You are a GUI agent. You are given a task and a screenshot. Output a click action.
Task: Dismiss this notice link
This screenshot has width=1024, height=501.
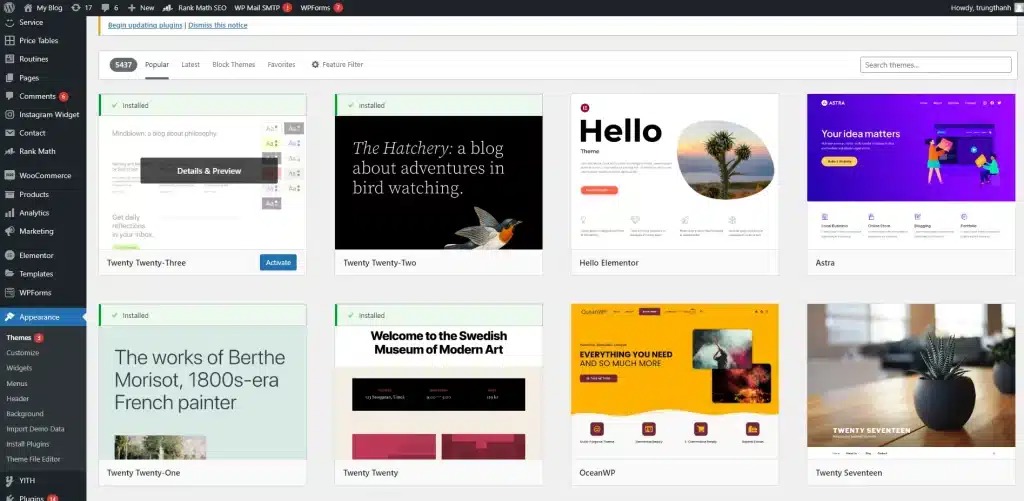pos(215,24)
